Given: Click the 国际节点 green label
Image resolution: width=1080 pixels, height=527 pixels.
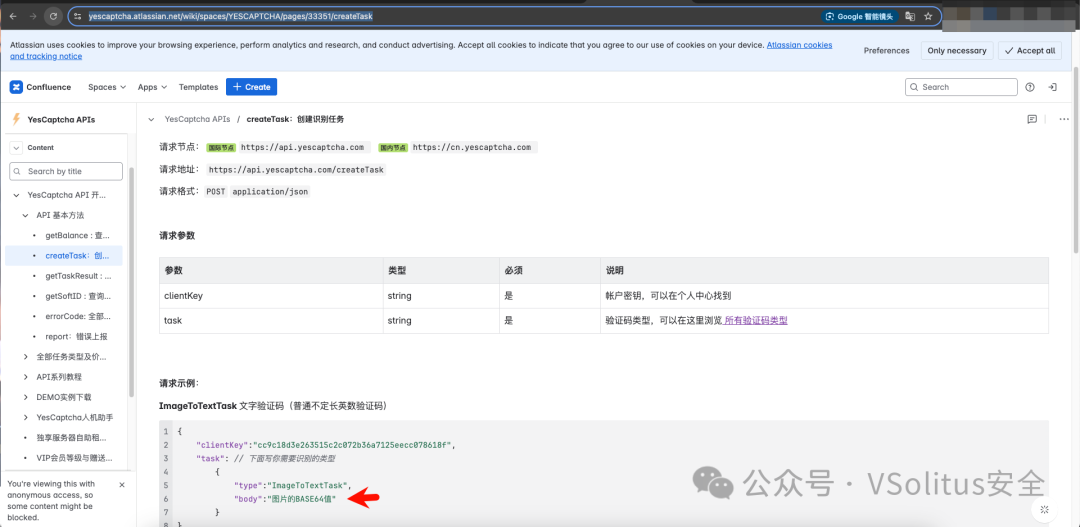Looking at the screenshot, I should pyautogui.click(x=222, y=147).
